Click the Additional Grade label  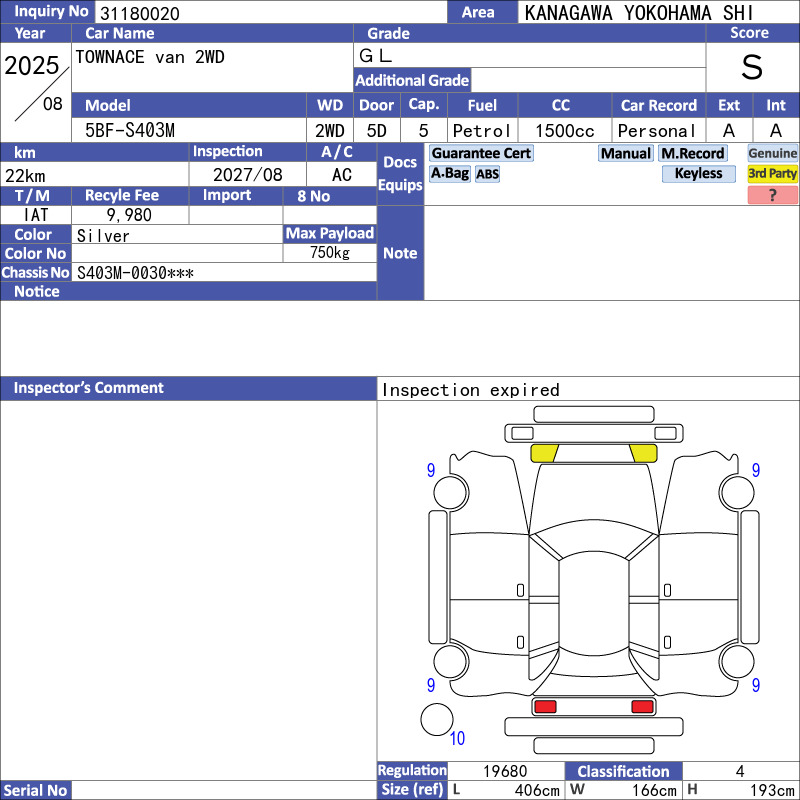point(412,80)
